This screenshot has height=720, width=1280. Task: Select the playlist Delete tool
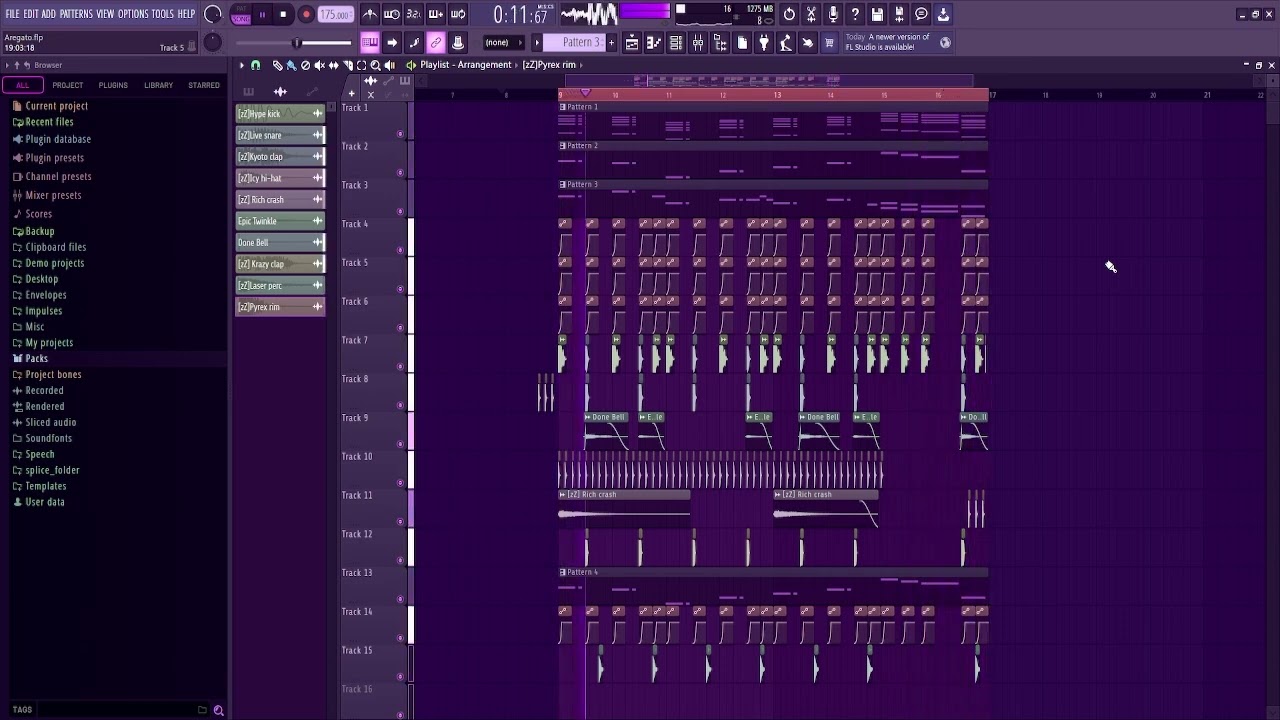pyautogui.click(x=305, y=65)
